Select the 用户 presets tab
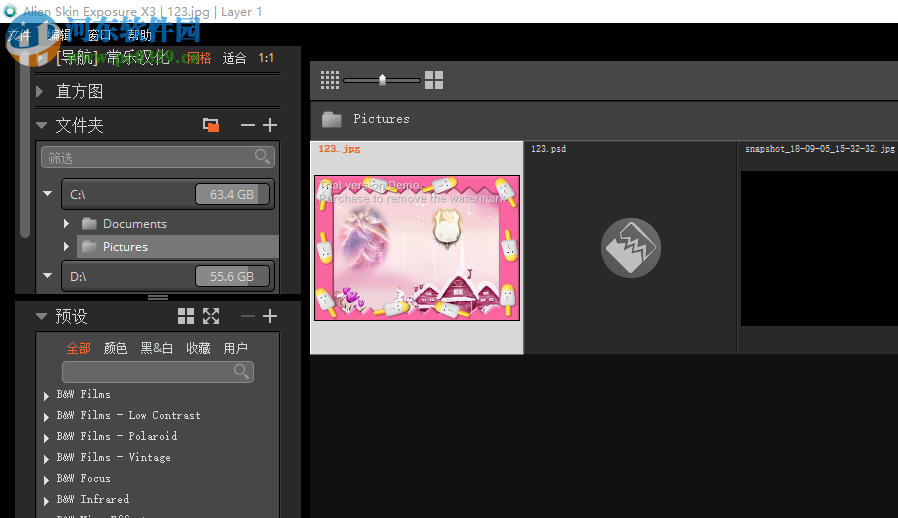898x518 pixels. pos(235,348)
